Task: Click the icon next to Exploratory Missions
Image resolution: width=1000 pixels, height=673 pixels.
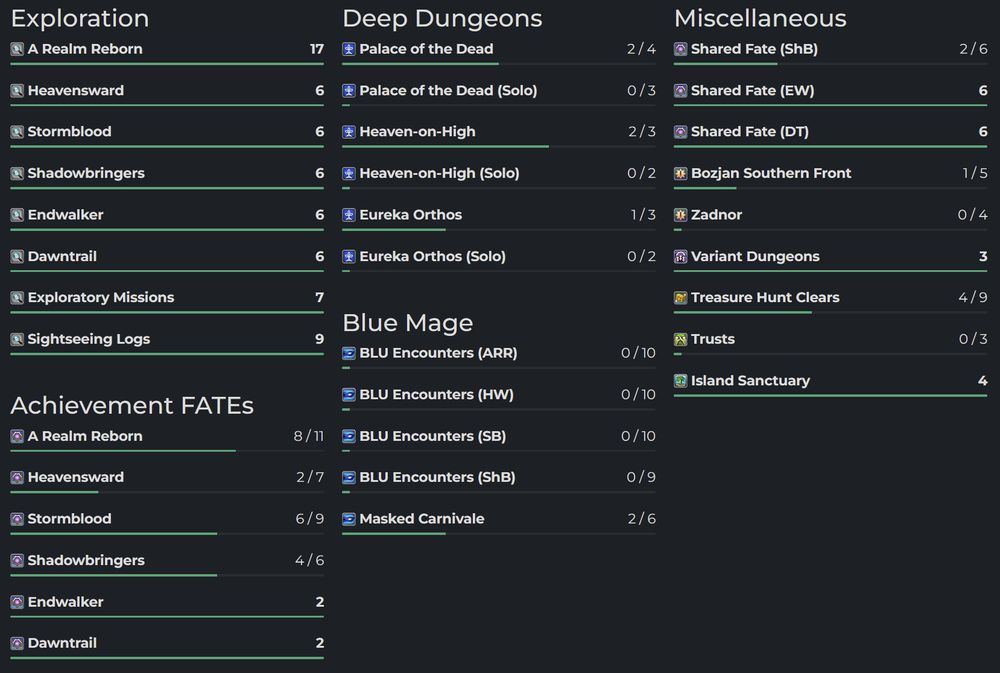Action: (x=17, y=298)
